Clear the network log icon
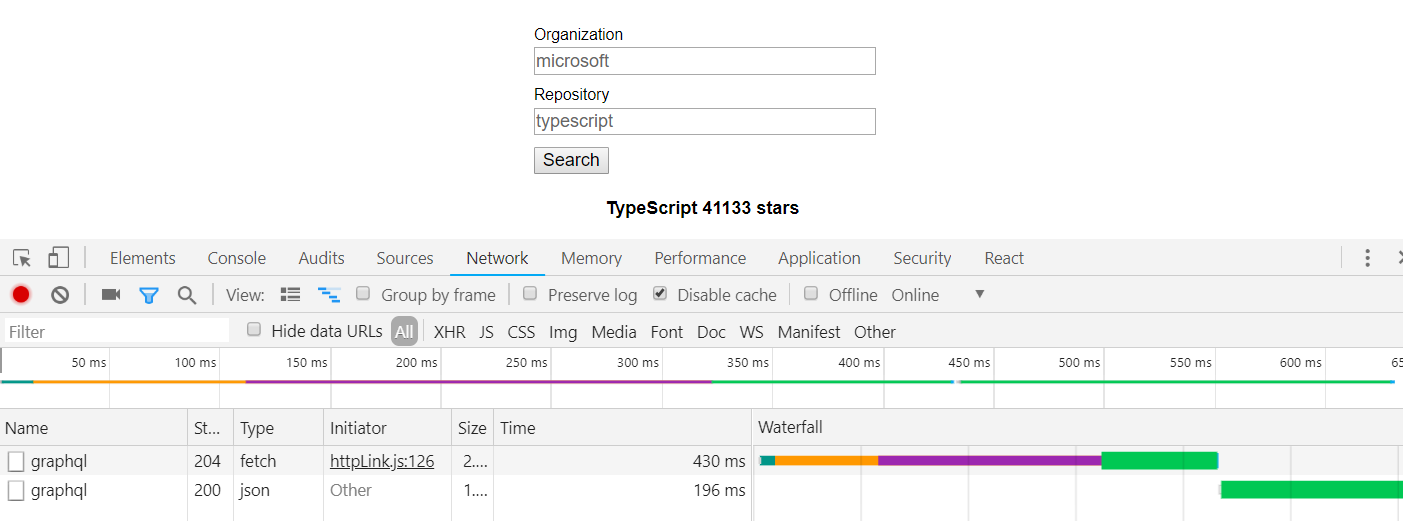The image size is (1403, 521). [60, 295]
